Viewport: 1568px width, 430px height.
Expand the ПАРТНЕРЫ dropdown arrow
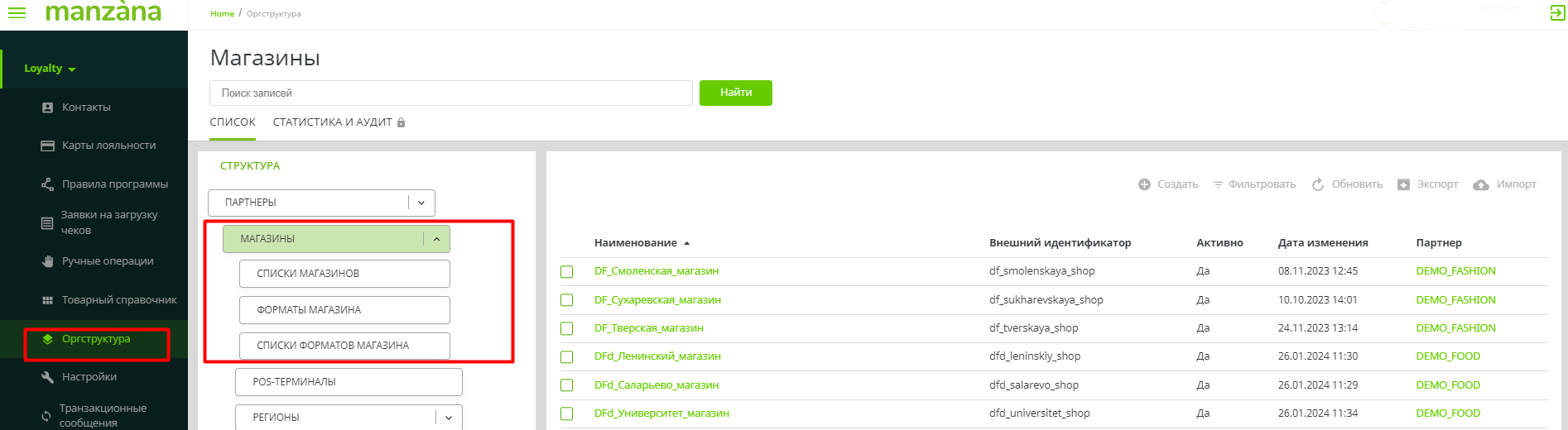click(x=421, y=203)
